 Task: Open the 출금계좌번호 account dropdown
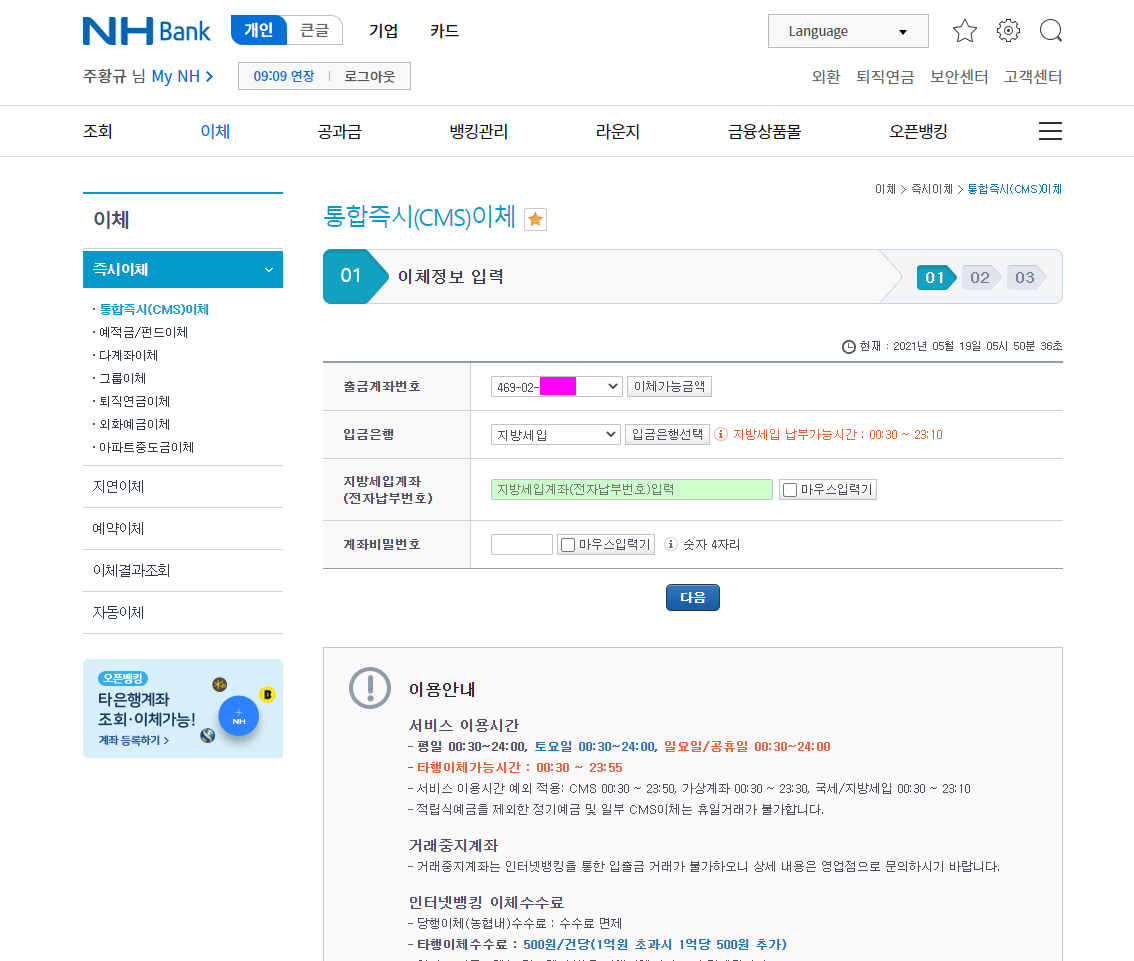556,386
